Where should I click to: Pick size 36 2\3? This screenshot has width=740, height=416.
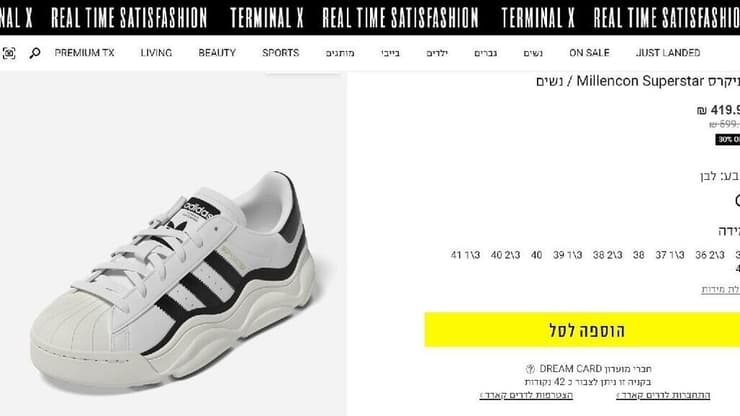(710, 255)
